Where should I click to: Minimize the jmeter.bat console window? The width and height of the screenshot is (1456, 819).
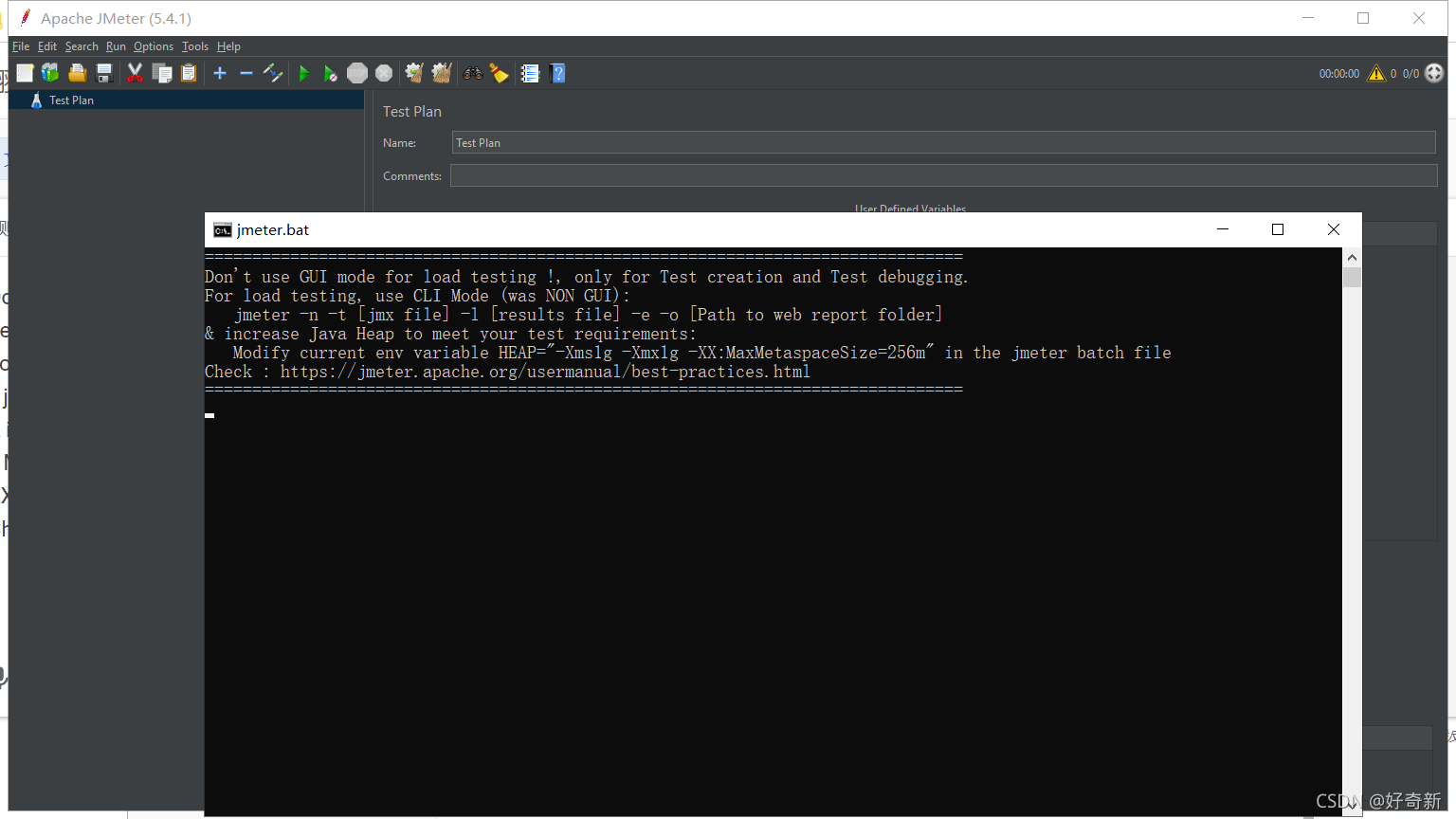1223,229
